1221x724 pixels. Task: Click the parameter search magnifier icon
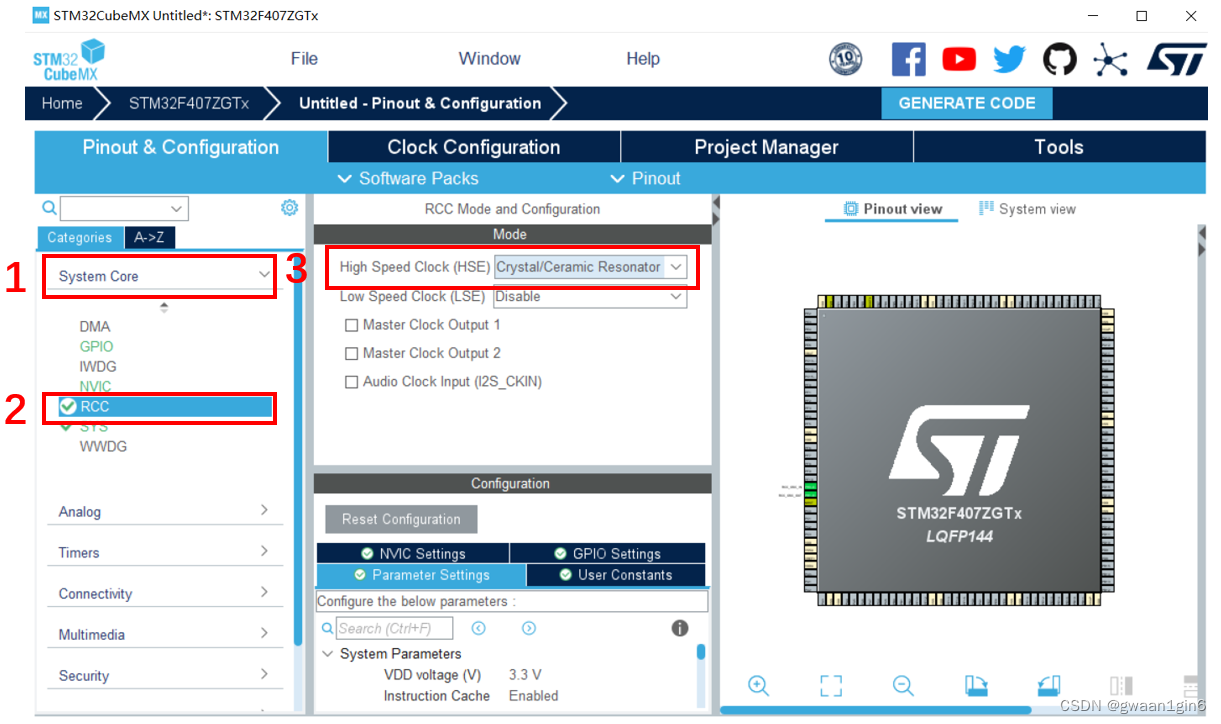[x=327, y=629]
